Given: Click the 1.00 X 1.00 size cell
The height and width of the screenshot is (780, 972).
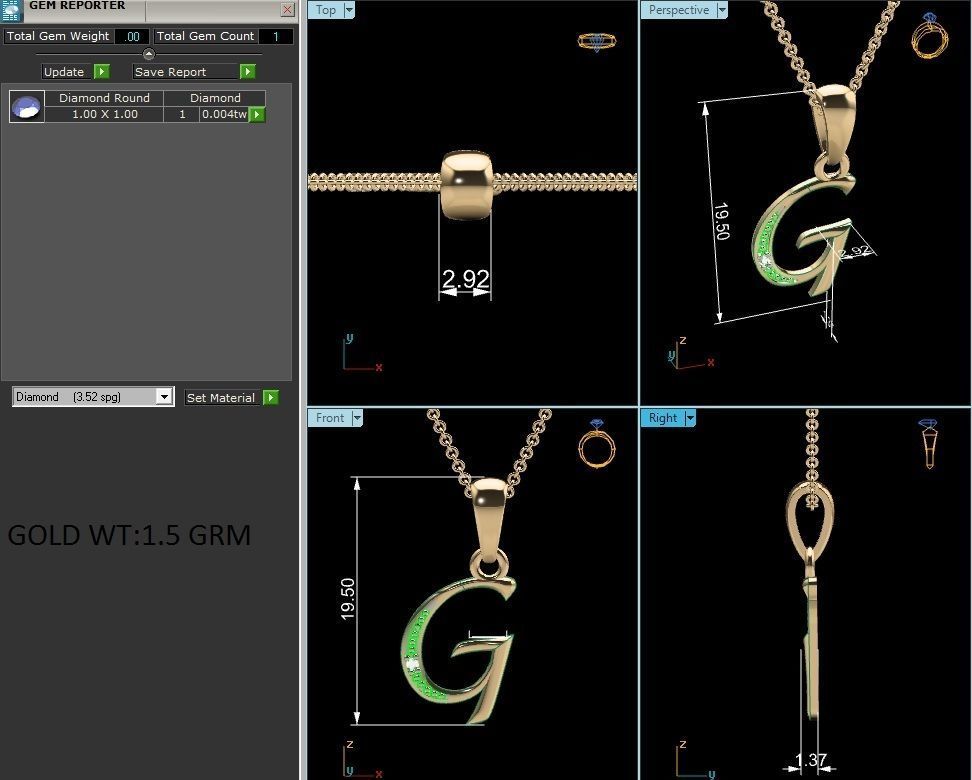Looking at the screenshot, I should coord(104,114).
